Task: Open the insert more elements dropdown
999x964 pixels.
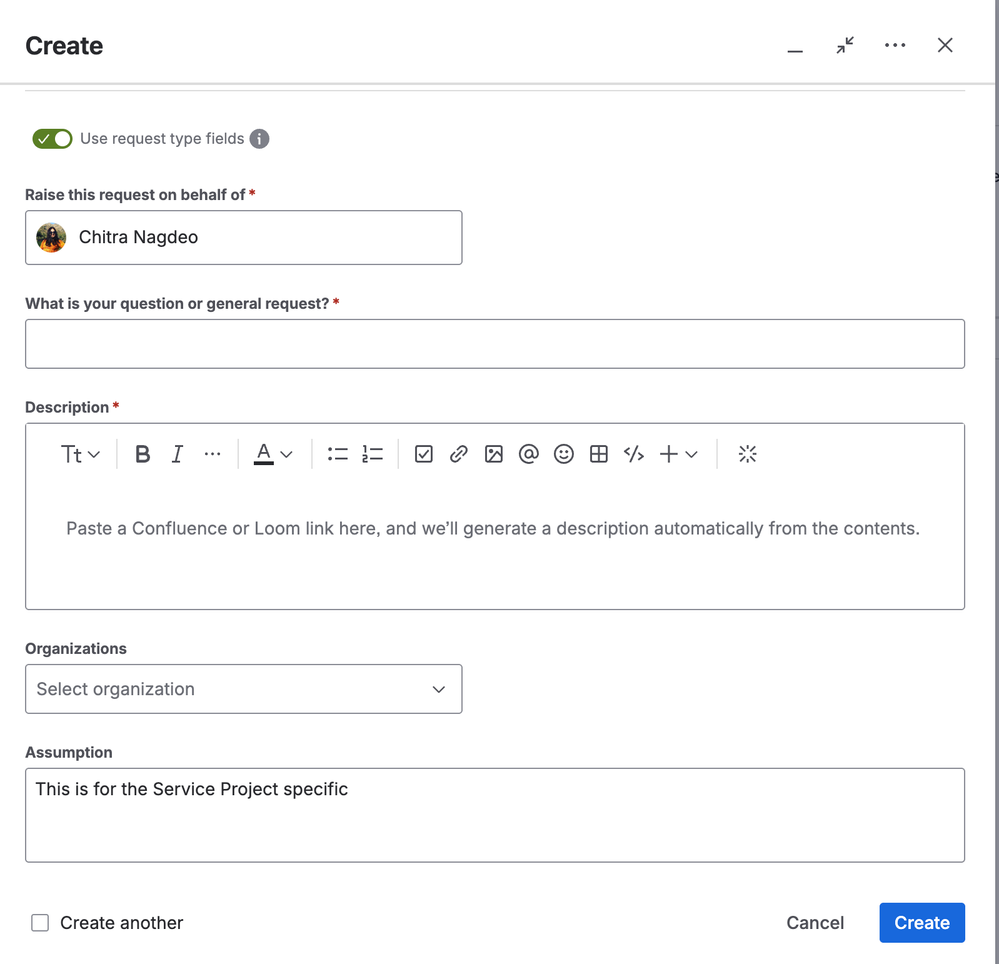Action: 678,454
